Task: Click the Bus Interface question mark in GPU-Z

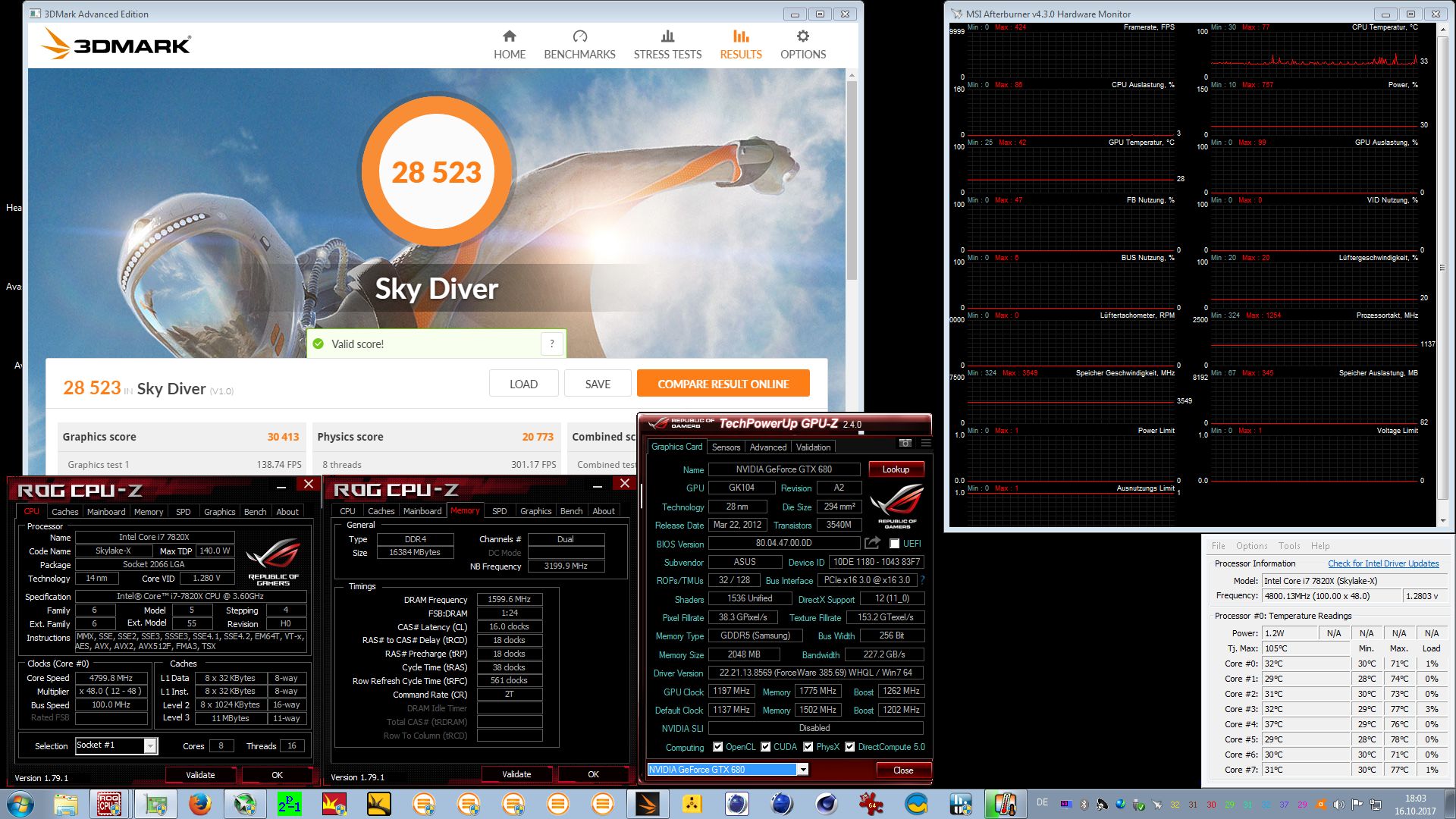Action: click(922, 580)
